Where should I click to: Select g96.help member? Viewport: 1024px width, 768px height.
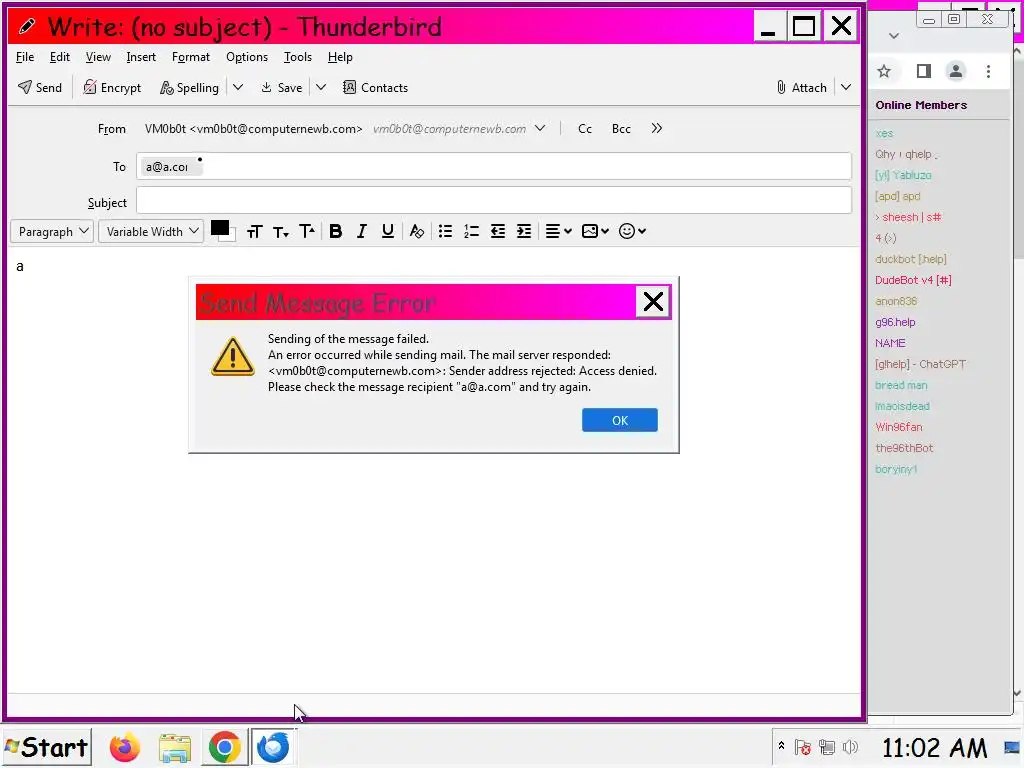coord(895,322)
